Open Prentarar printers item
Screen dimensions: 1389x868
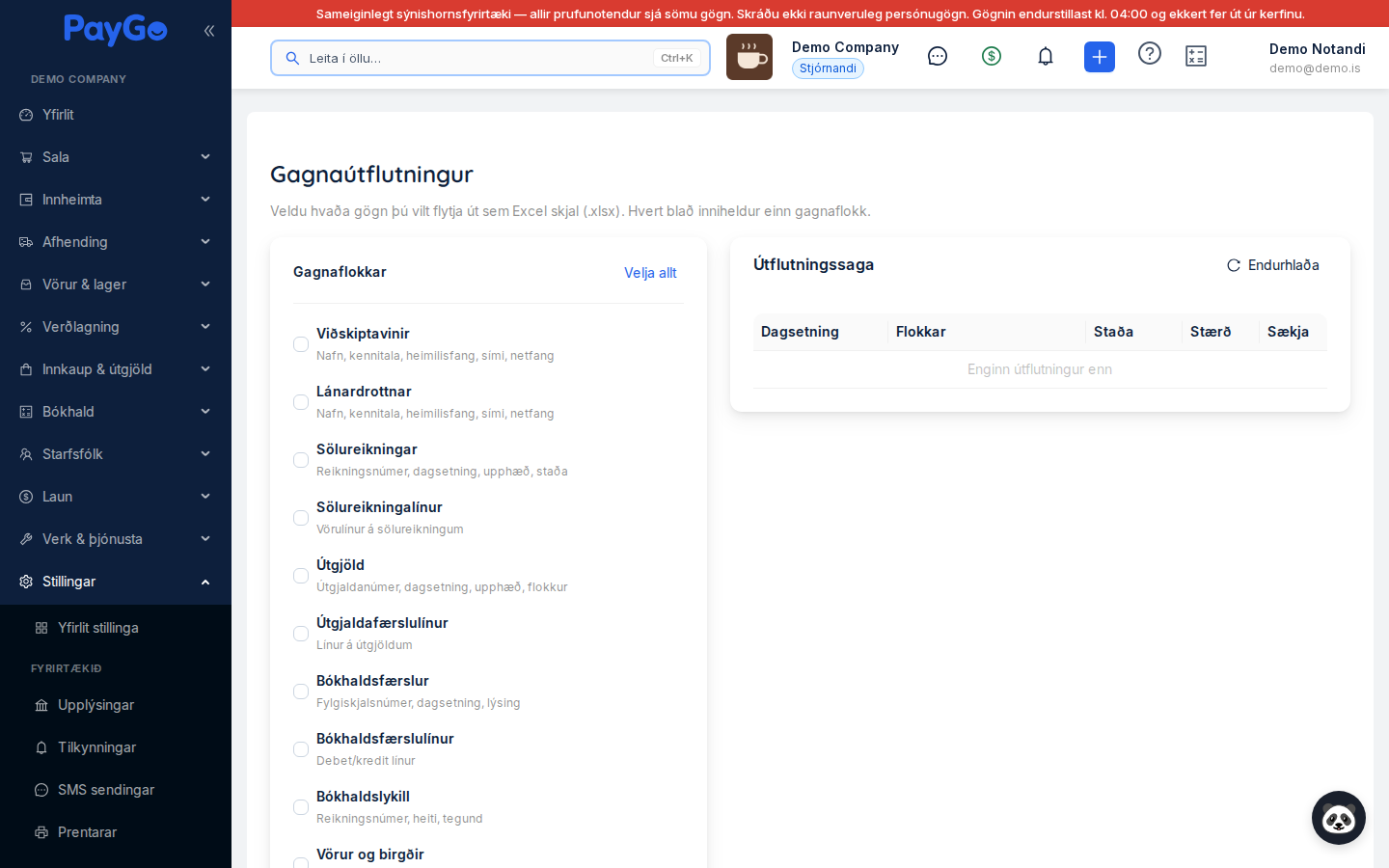(x=116, y=832)
